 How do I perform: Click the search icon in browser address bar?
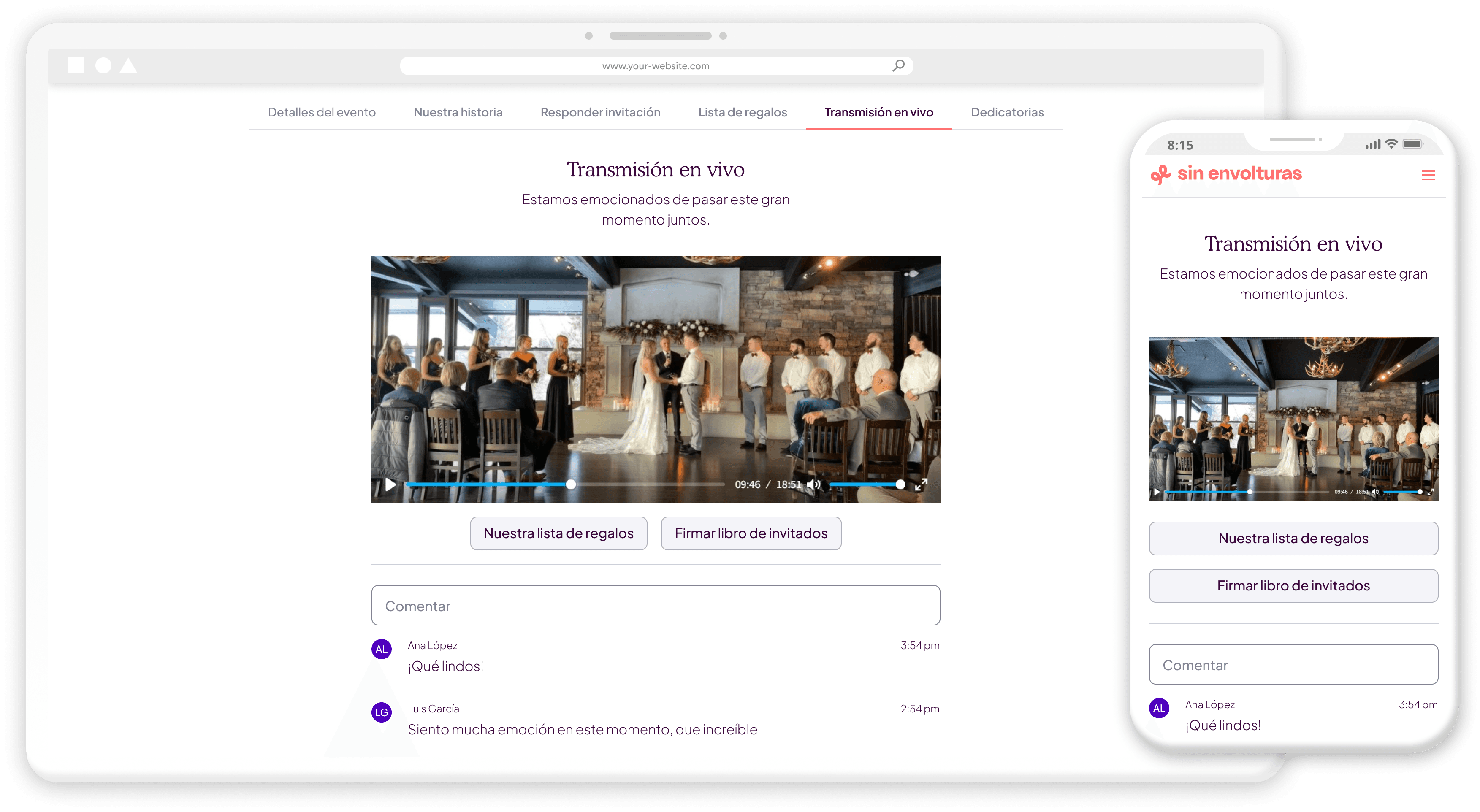tap(899, 65)
